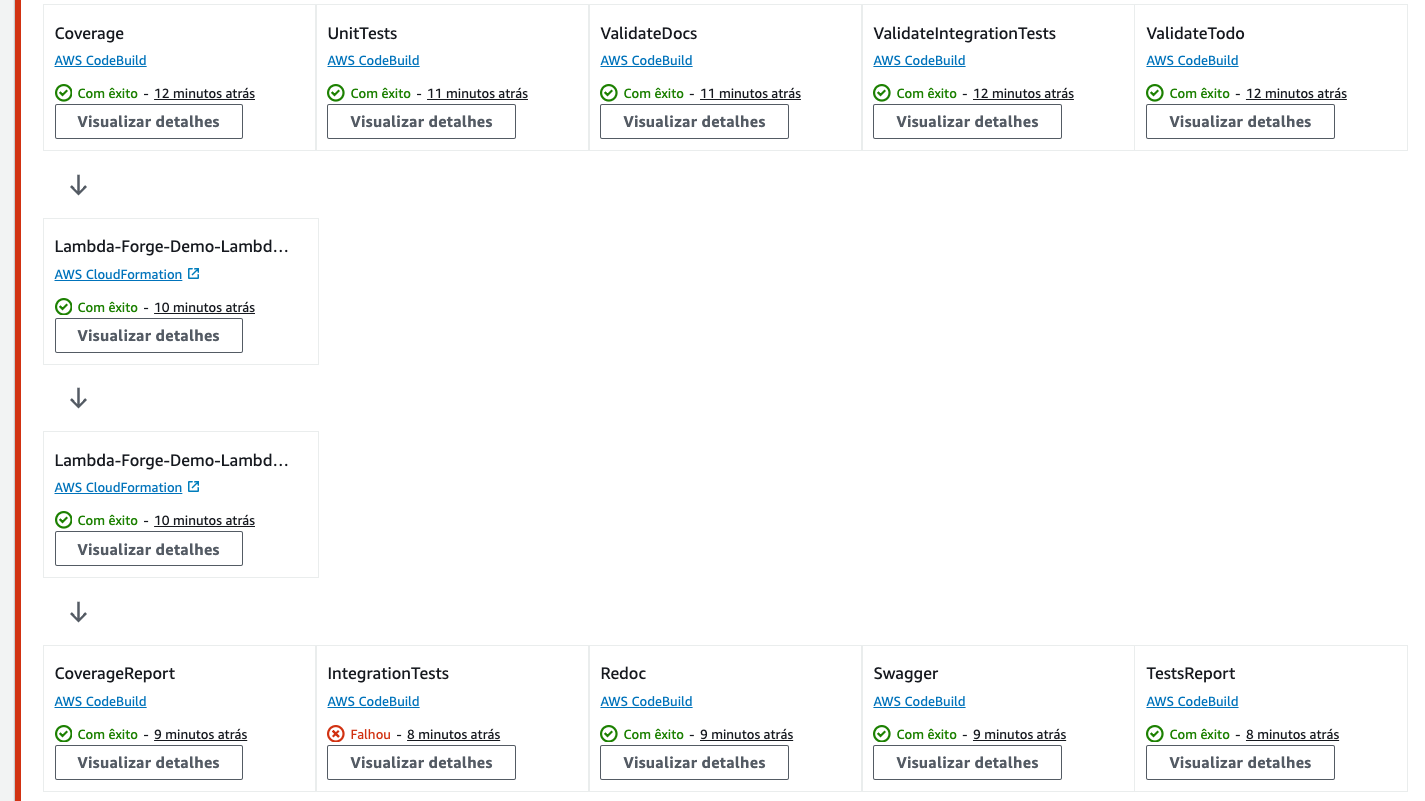1425x801 pixels.
Task: Open Visualizar detalhes for IntegrationTests
Action: [421, 762]
